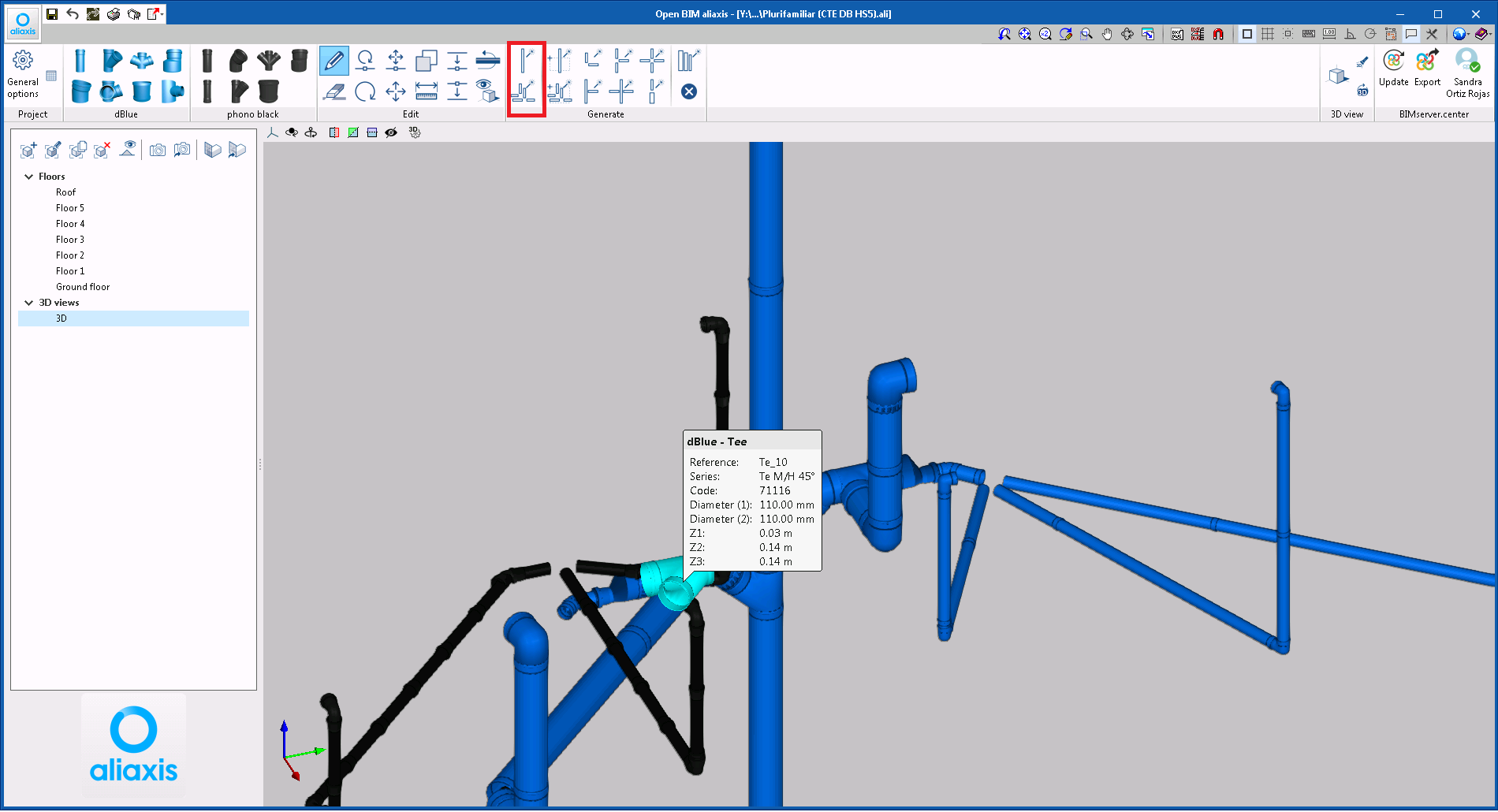Toggle the dimension 1.00 input button
1498x812 pixels.
click(1329, 34)
